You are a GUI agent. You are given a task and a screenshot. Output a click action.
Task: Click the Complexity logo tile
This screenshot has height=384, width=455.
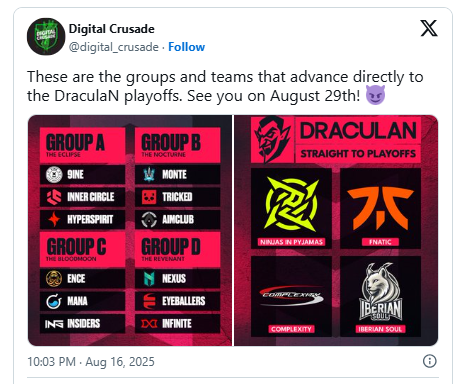291,296
